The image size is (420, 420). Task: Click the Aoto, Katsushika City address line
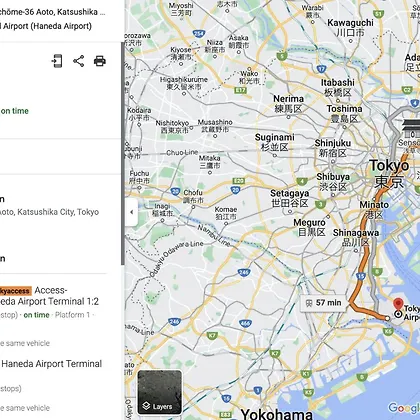[x=49, y=212]
